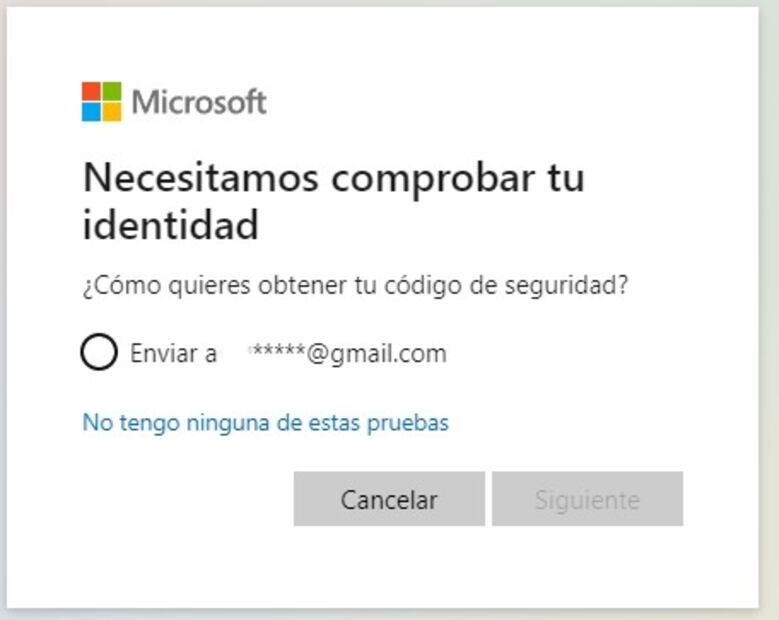Click the "Enviar a" label text
779x620 pixels.
(173, 353)
